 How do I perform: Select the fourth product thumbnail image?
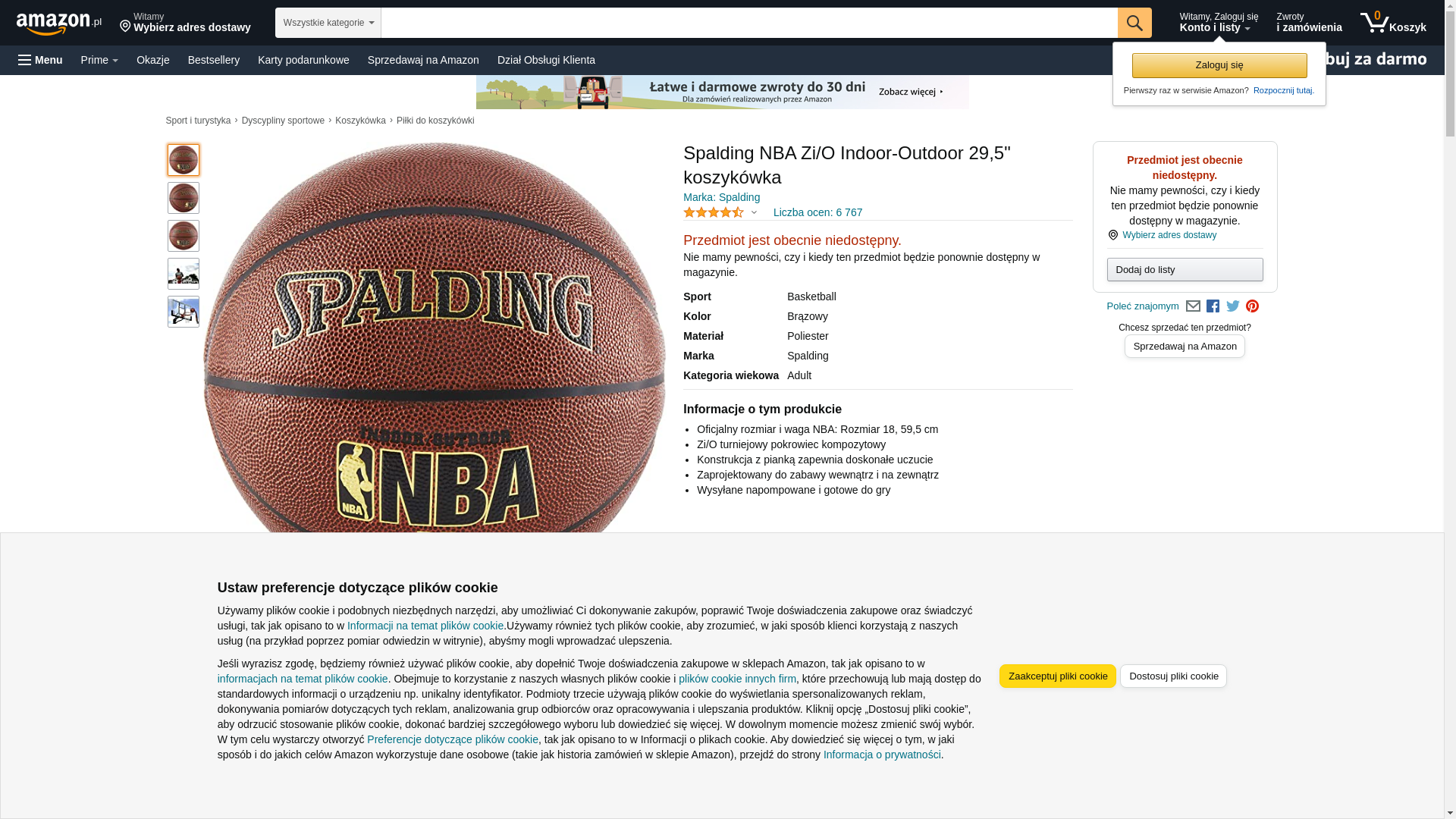(x=184, y=274)
